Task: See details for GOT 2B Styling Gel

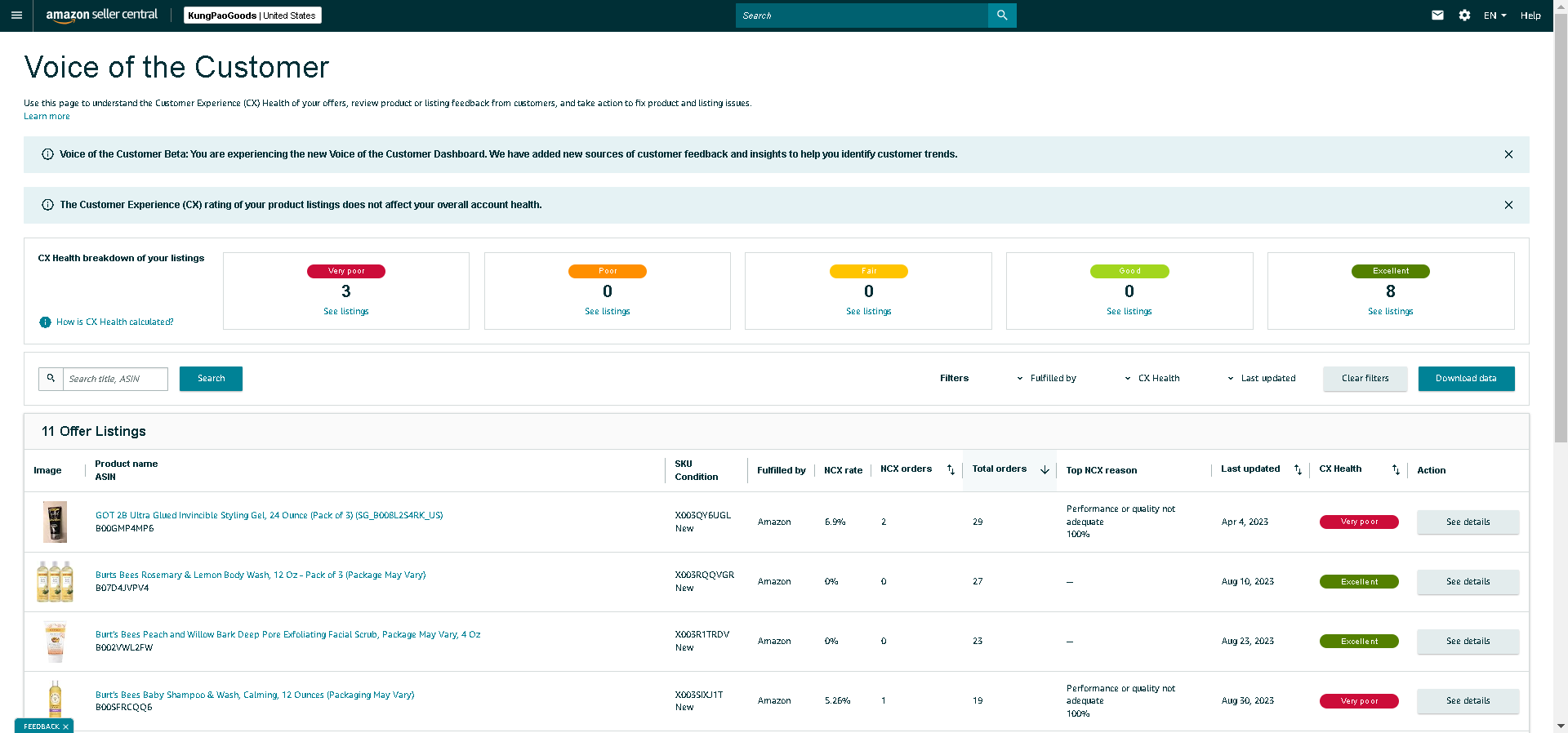Action: (x=1468, y=522)
